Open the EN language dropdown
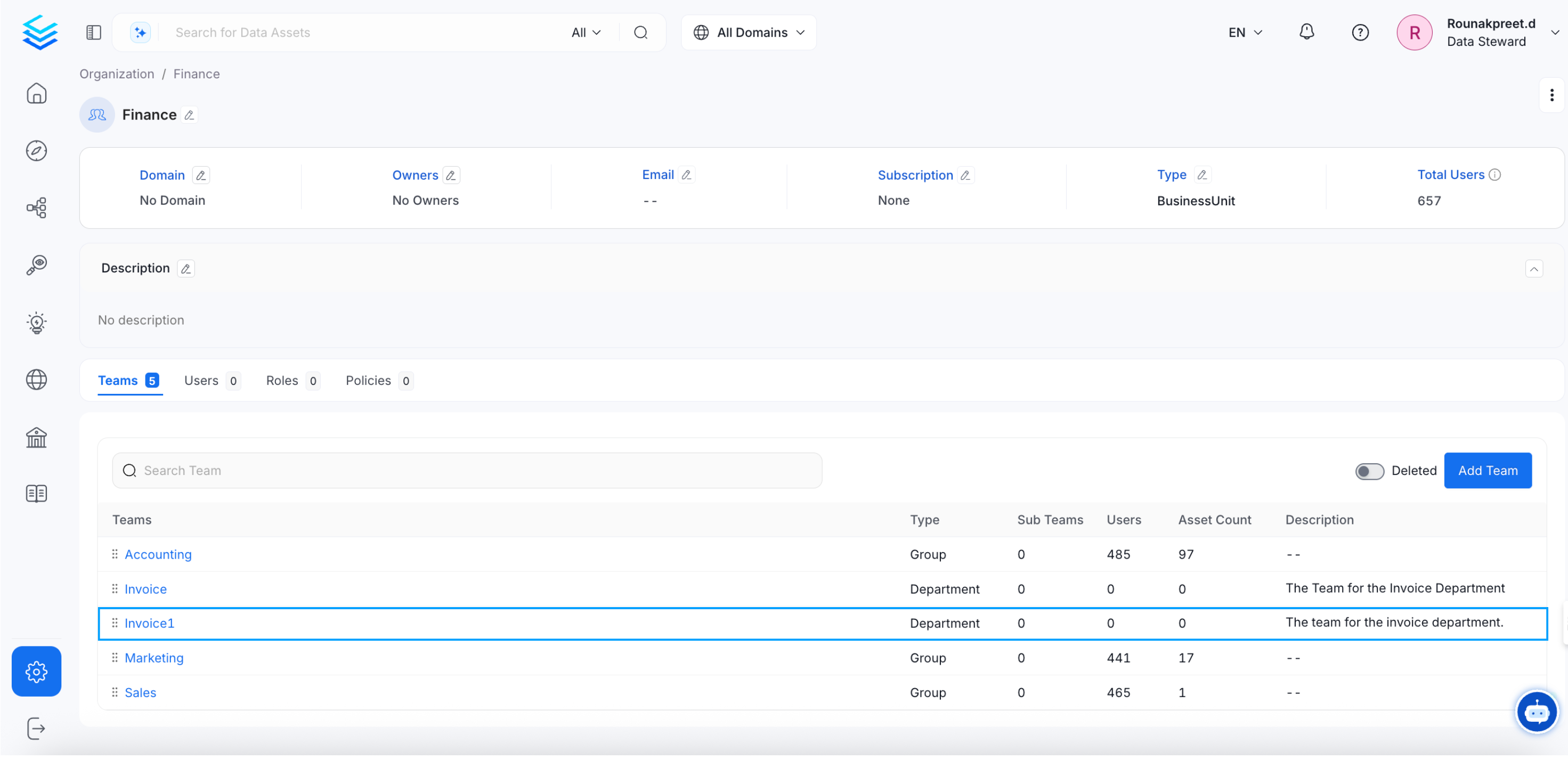The height and width of the screenshot is (759, 1568). point(1245,33)
